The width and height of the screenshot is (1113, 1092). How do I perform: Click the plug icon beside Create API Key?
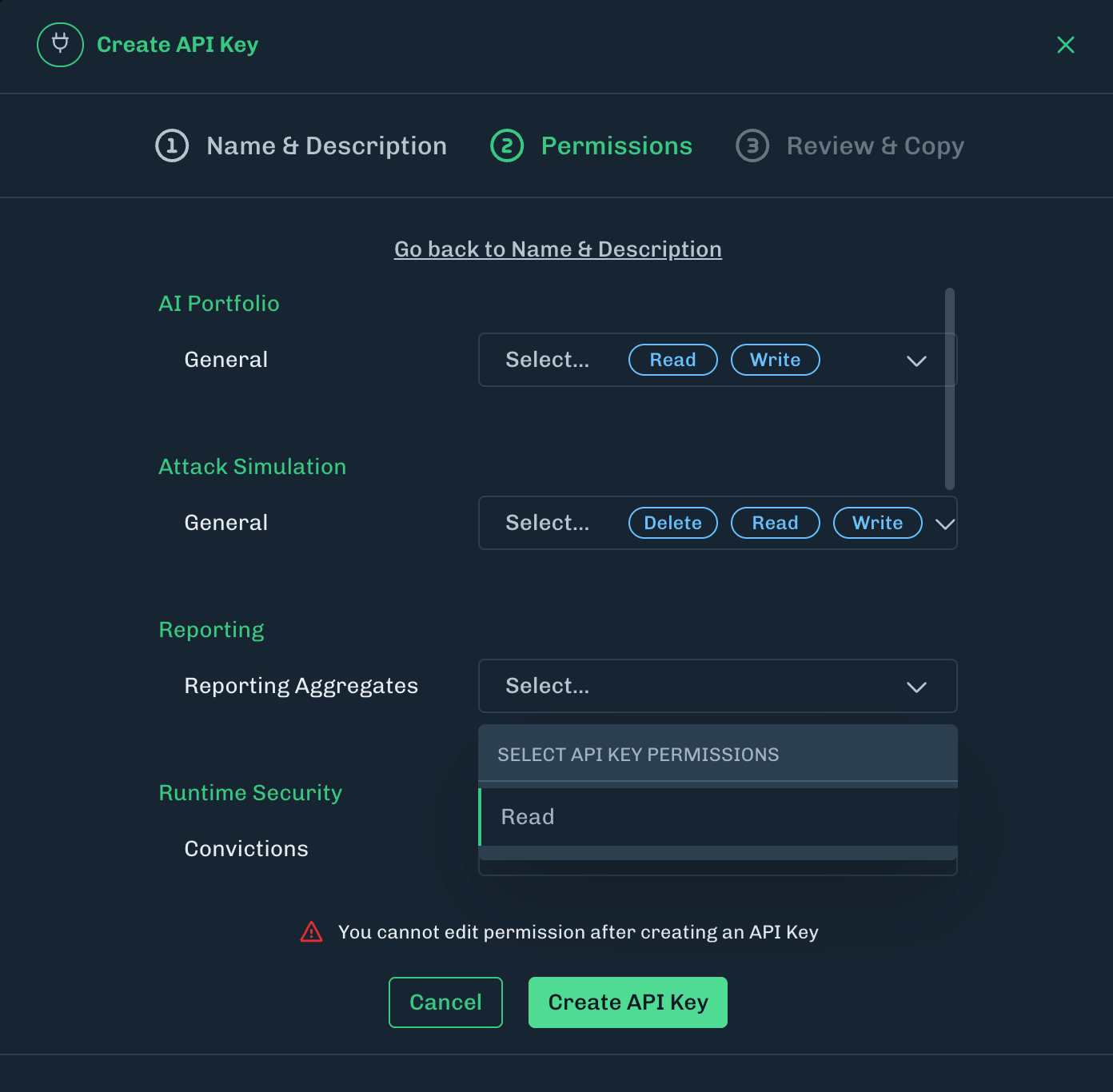pos(60,45)
